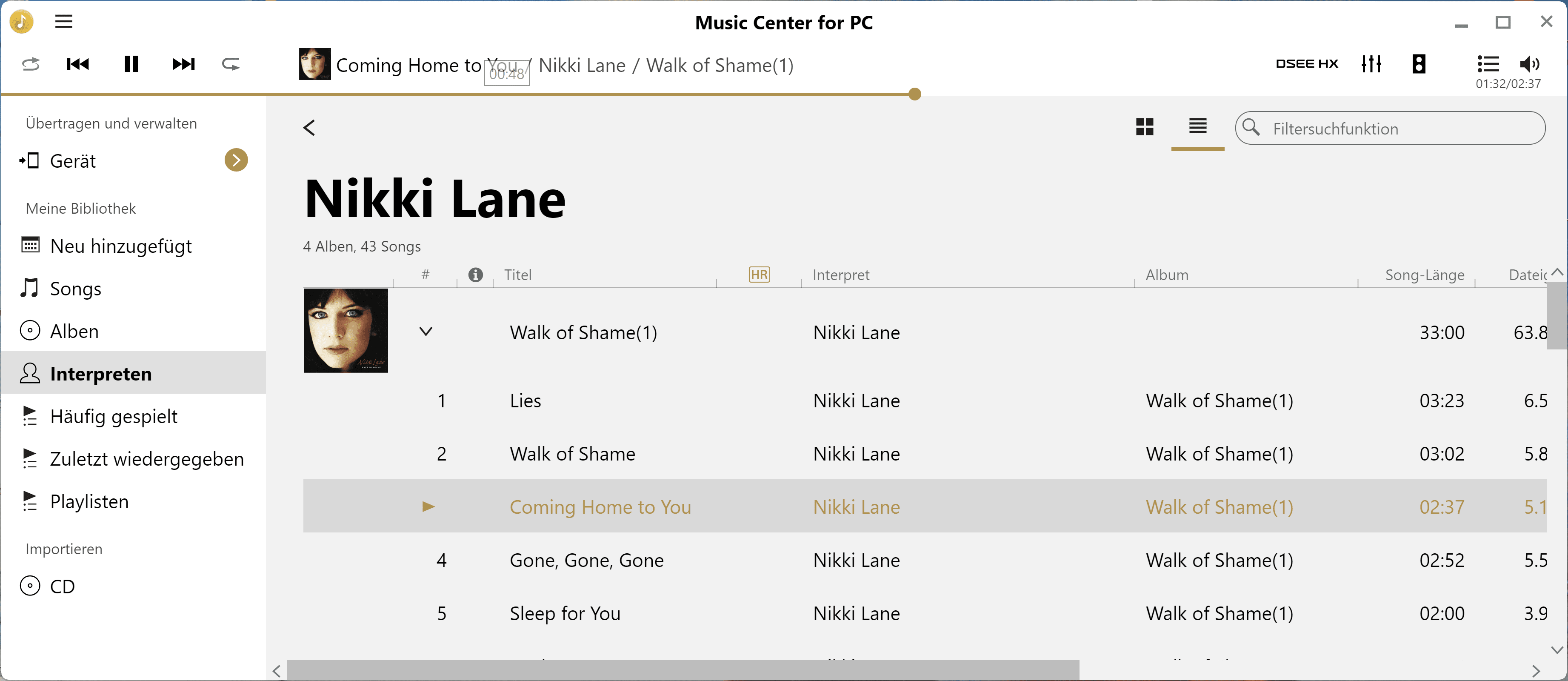Show the play queue list
This screenshot has height=681, width=1568.
[1488, 63]
